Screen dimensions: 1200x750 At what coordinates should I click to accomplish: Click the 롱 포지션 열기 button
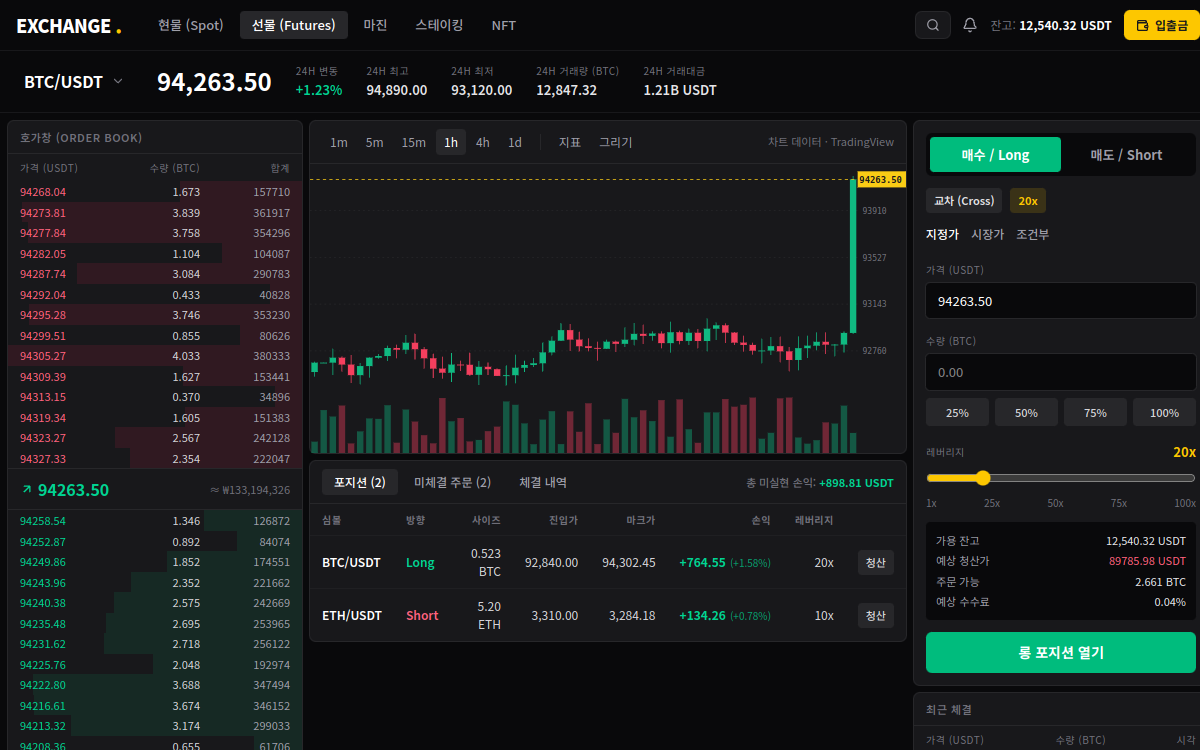pos(1061,652)
